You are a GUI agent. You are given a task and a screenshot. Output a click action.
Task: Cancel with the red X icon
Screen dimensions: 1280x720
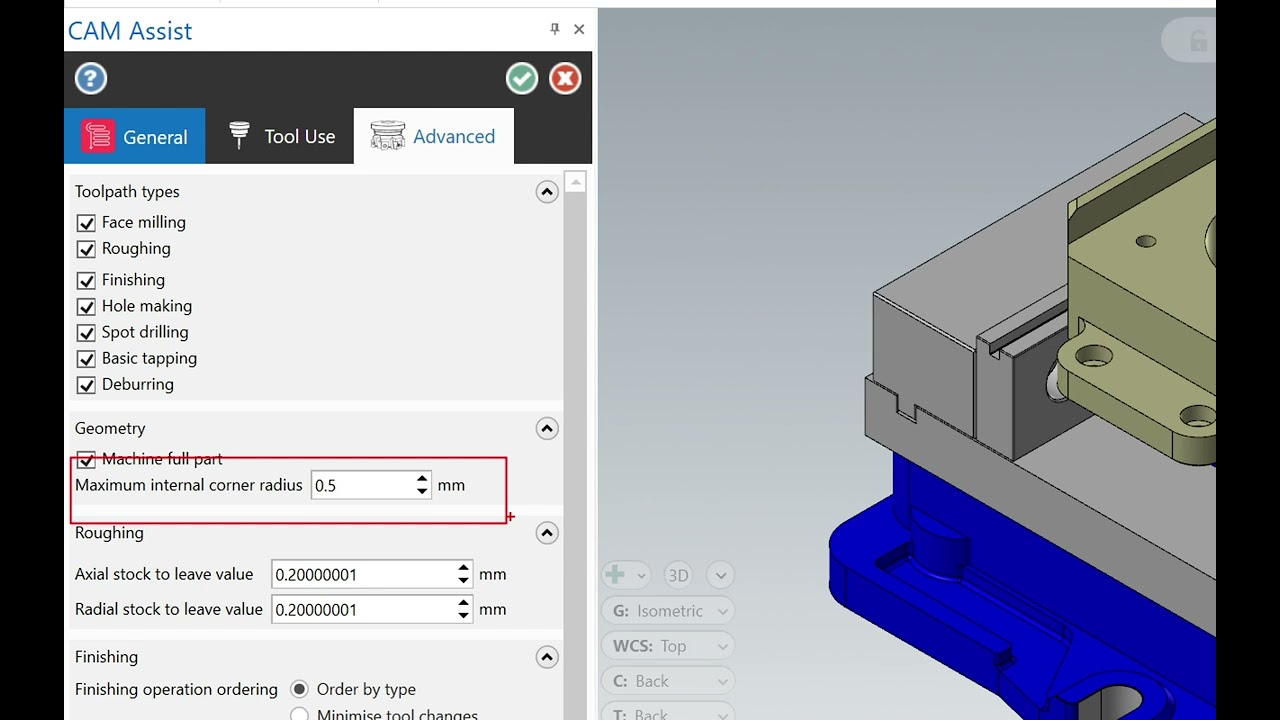click(x=565, y=79)
